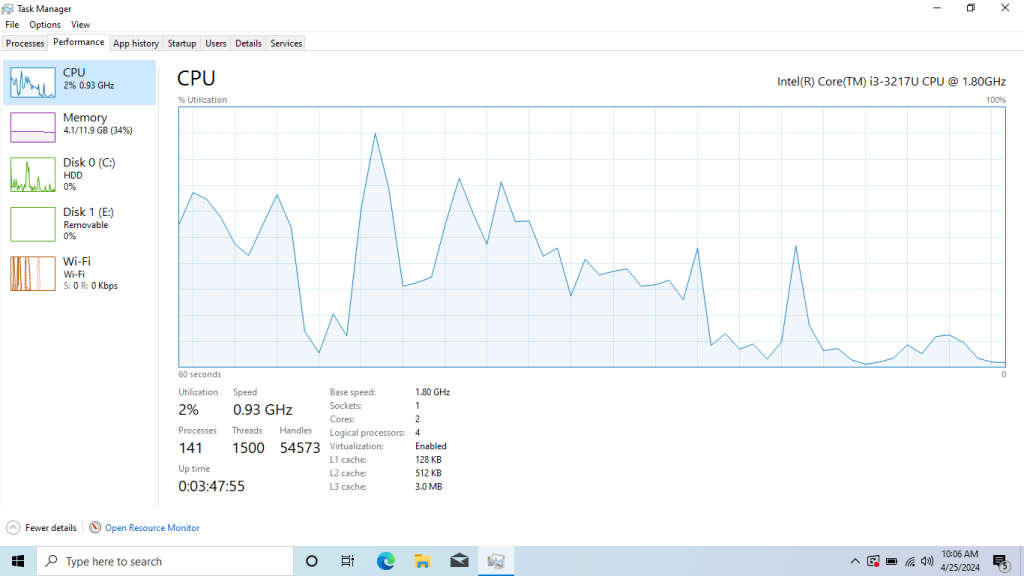This screenshot has width=1024, height=576.
Task: Switch to the Processes tab
Action: (x=24, y=43)
